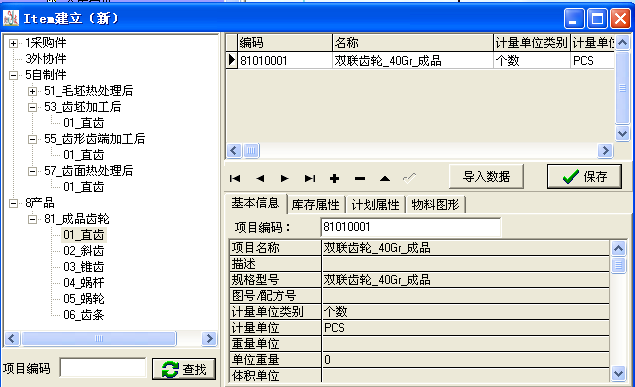This screenshot has height=387, width=635.
Task: Click the edit record triangle icon
Action: pos(385,179)
